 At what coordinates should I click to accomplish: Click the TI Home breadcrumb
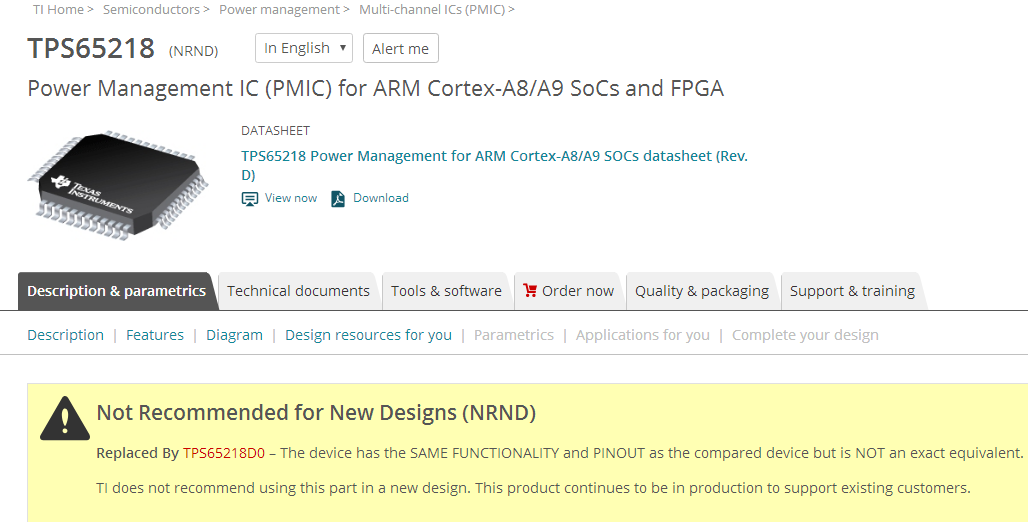click(58, 9)
